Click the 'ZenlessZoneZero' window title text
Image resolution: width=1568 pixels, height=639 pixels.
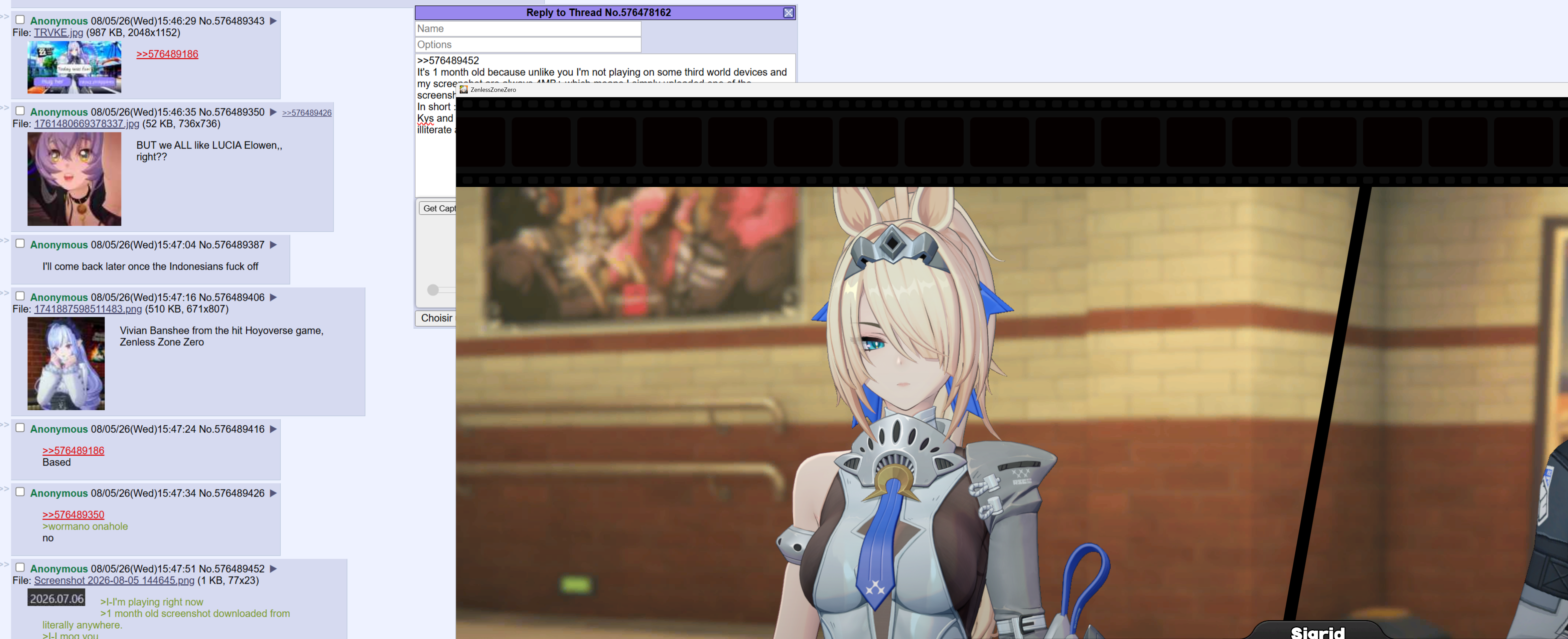click(493, 90)
